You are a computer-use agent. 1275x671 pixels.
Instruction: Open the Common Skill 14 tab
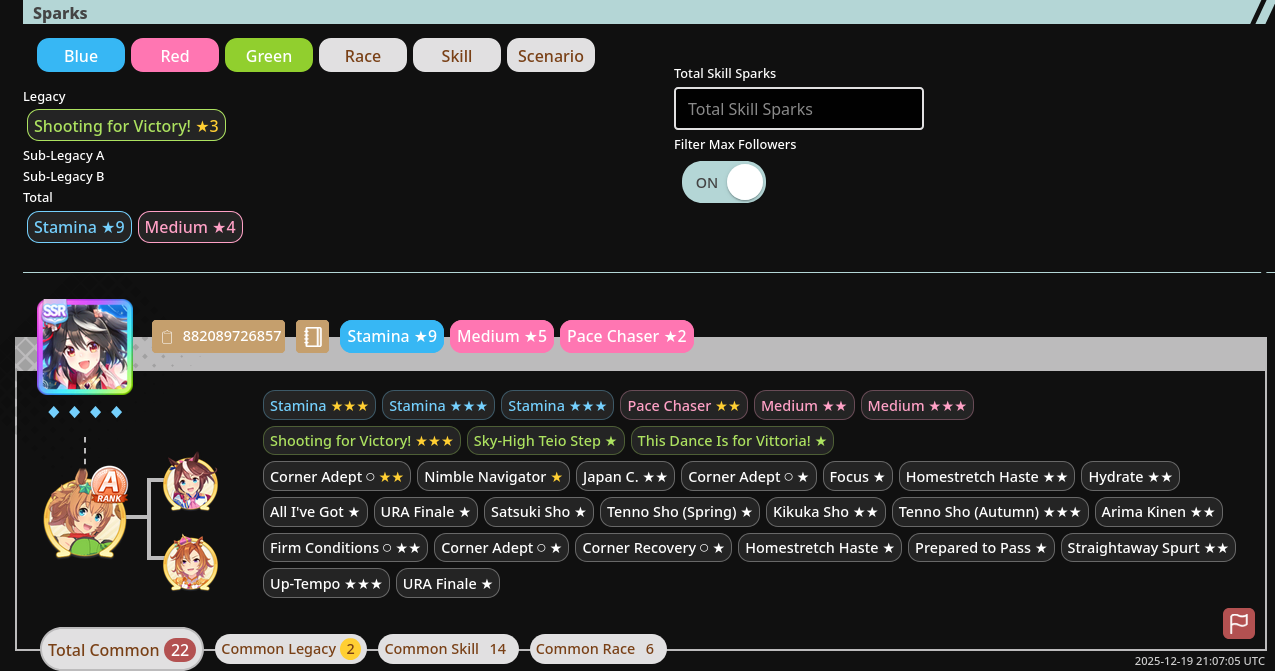[449, 649]
